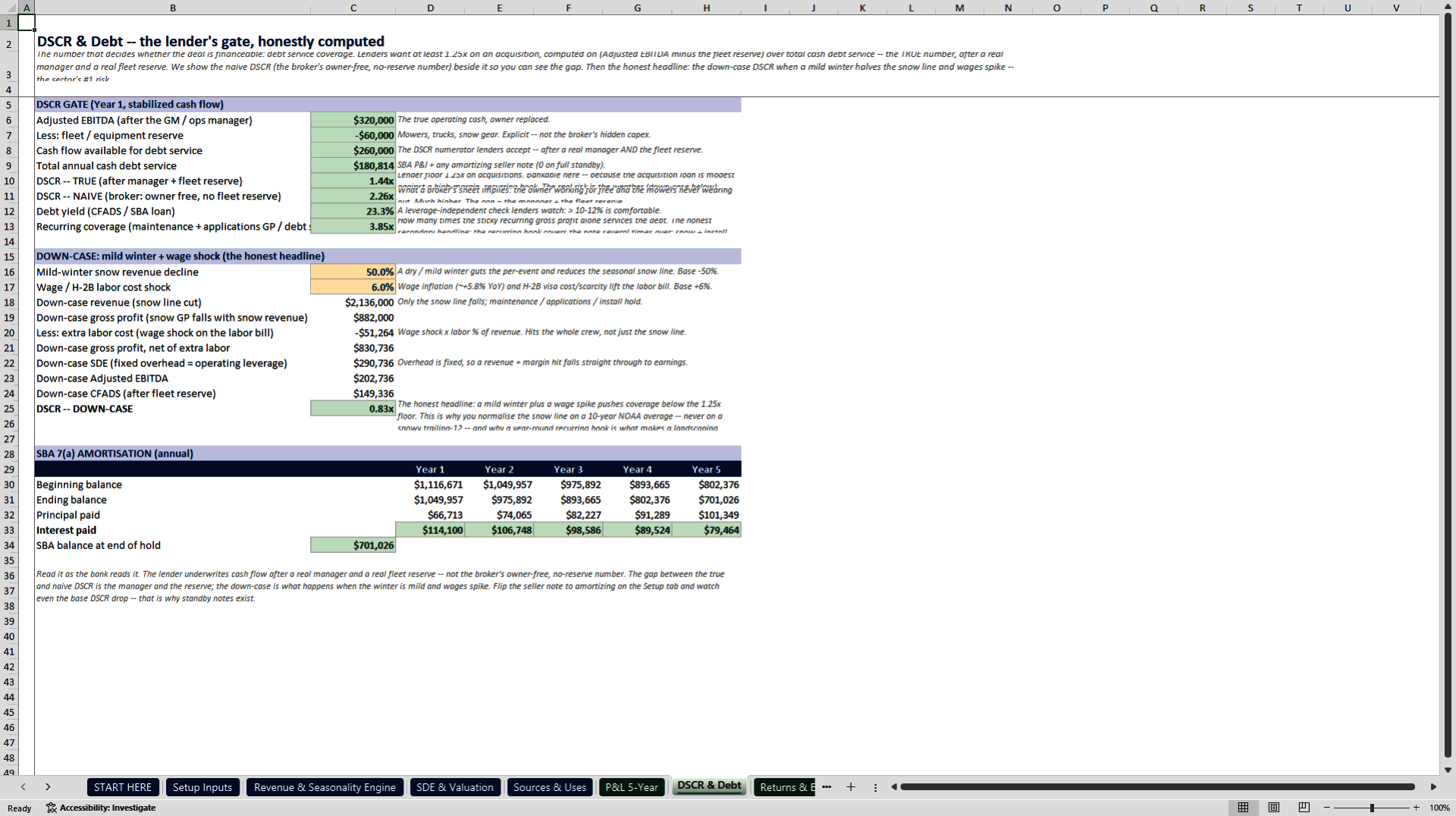Go to next sheet tab arrow
This screenshot has width=1456, height=816.
48,787
